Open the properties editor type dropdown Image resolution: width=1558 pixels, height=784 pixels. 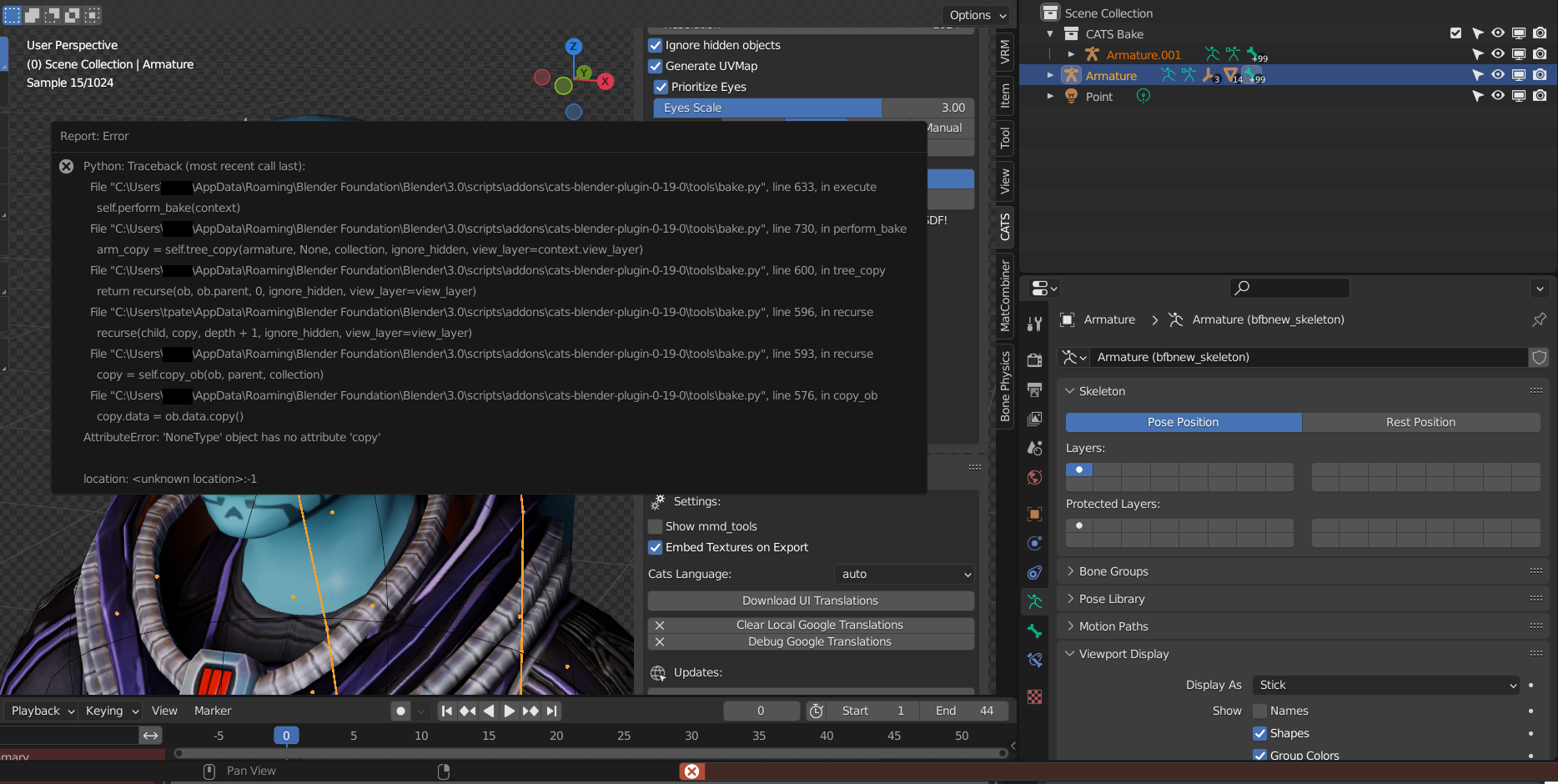coord(1044,288)
